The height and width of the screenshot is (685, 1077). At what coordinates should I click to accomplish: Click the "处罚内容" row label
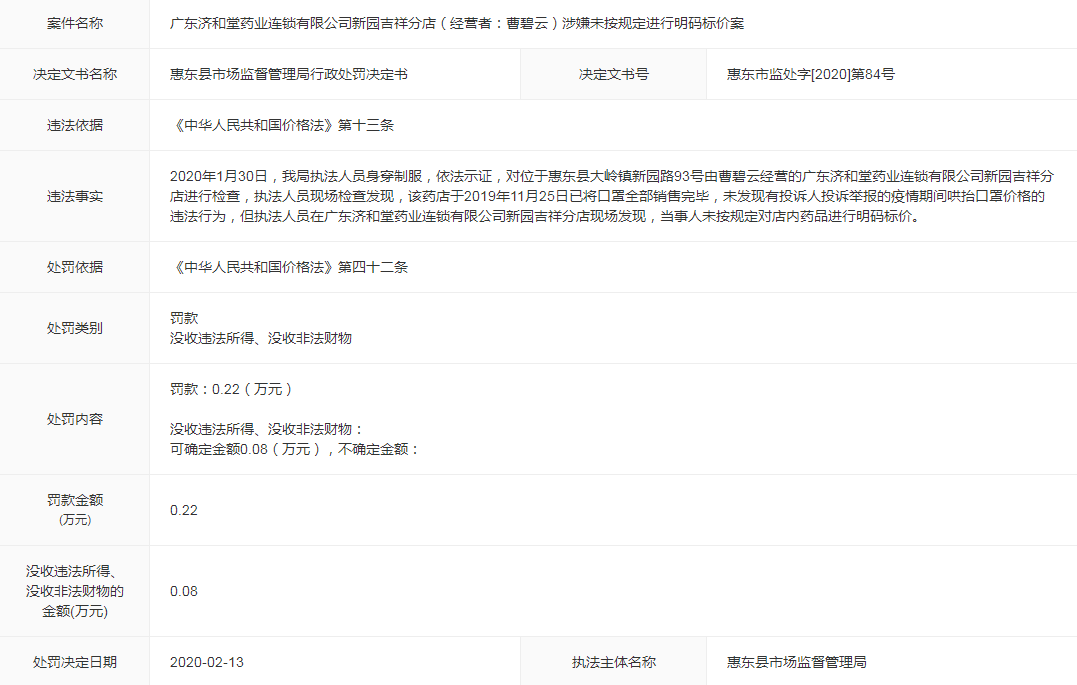click(x=75, y=419)
